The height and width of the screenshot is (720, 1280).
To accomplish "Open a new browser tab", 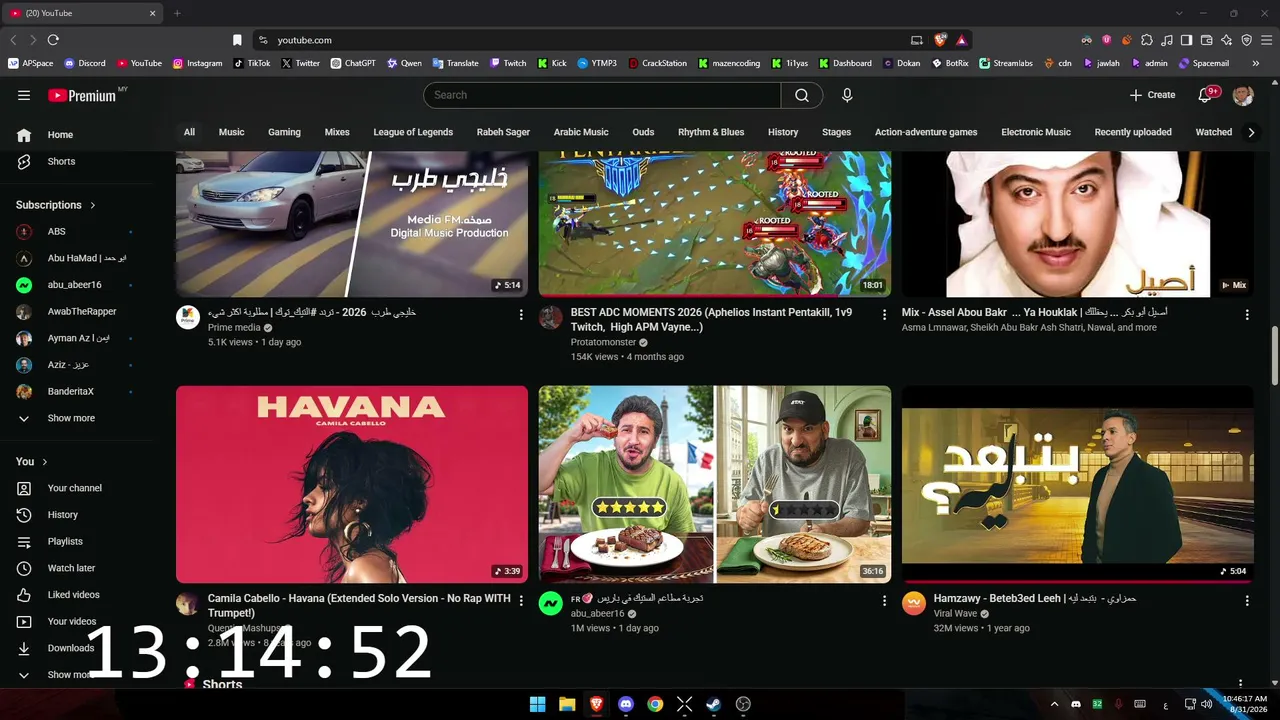I will click(177, 13).
